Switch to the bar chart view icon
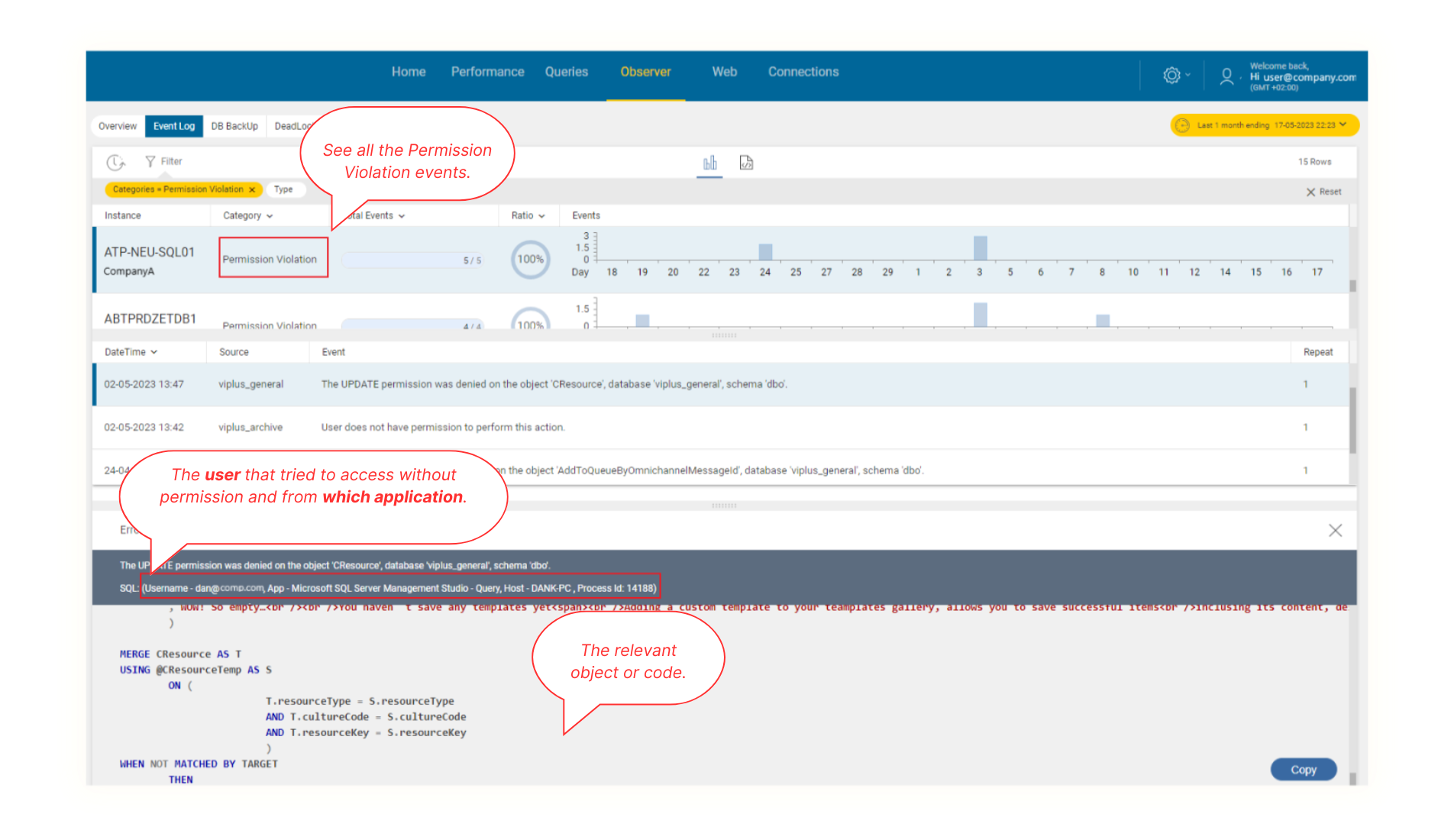This screenshot has height=840, width=1451. (x=710, y=163)
